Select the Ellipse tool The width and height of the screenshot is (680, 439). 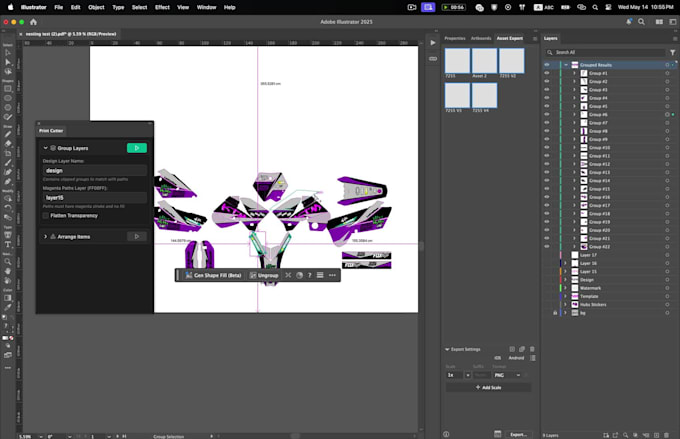(7, 98)
